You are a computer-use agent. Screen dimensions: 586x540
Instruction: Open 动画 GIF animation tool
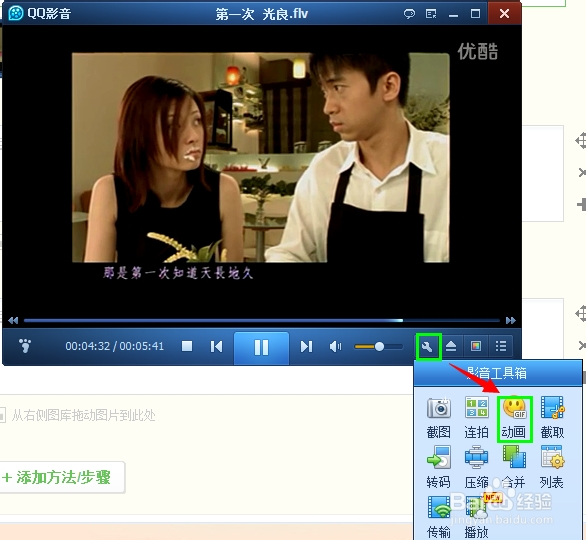pyautogui.click(x=514, y=419)
